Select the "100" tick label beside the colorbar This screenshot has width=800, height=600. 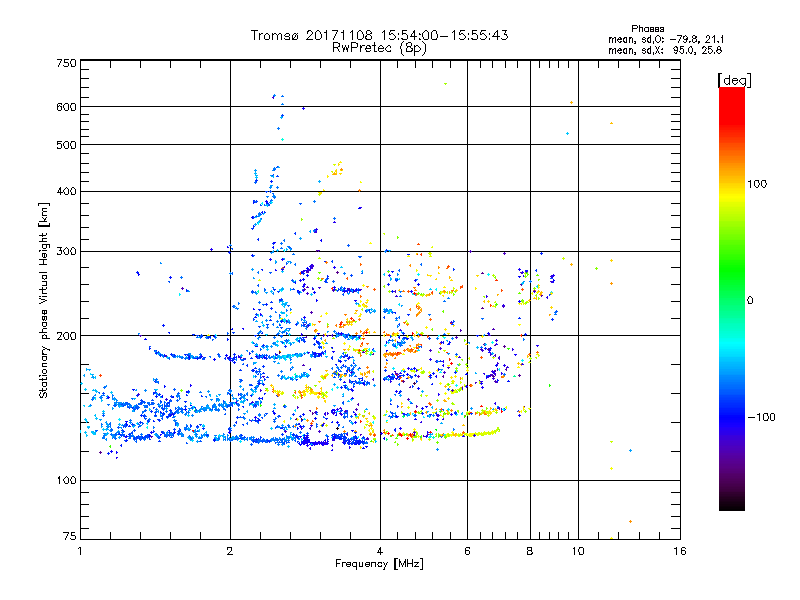click(757, 184)
